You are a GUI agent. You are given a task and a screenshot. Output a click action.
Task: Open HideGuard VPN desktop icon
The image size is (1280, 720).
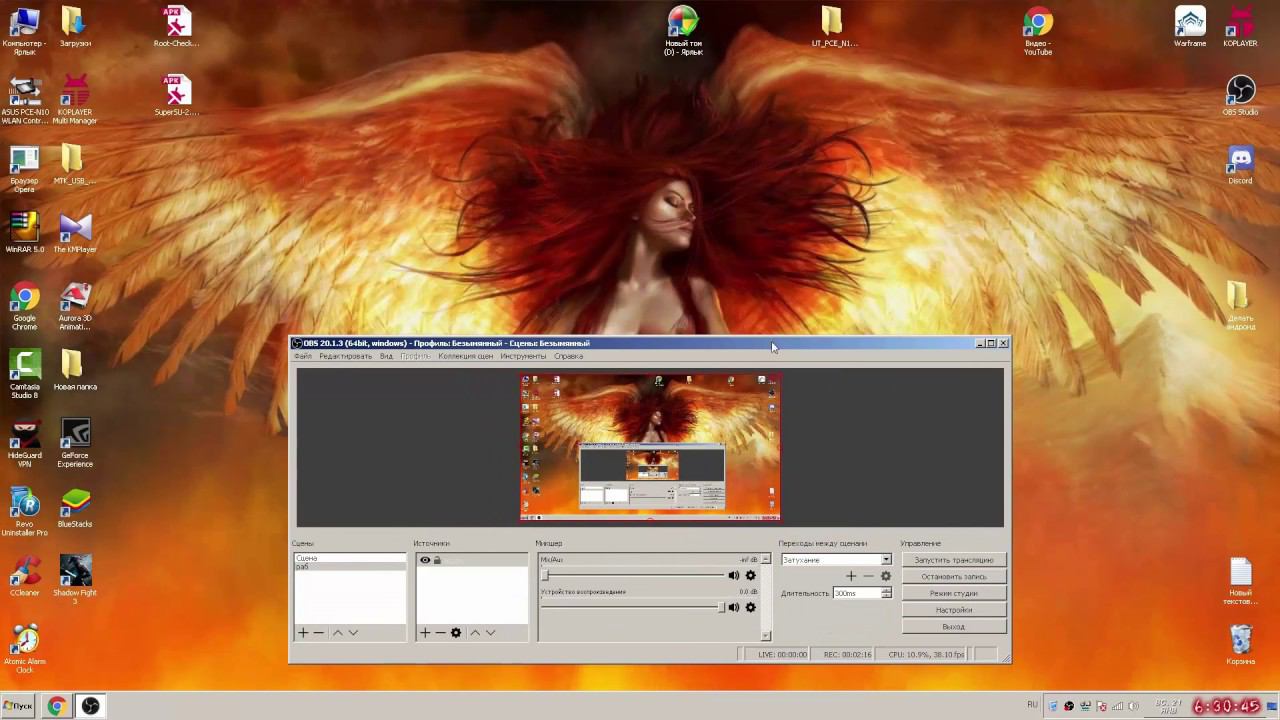25,443
